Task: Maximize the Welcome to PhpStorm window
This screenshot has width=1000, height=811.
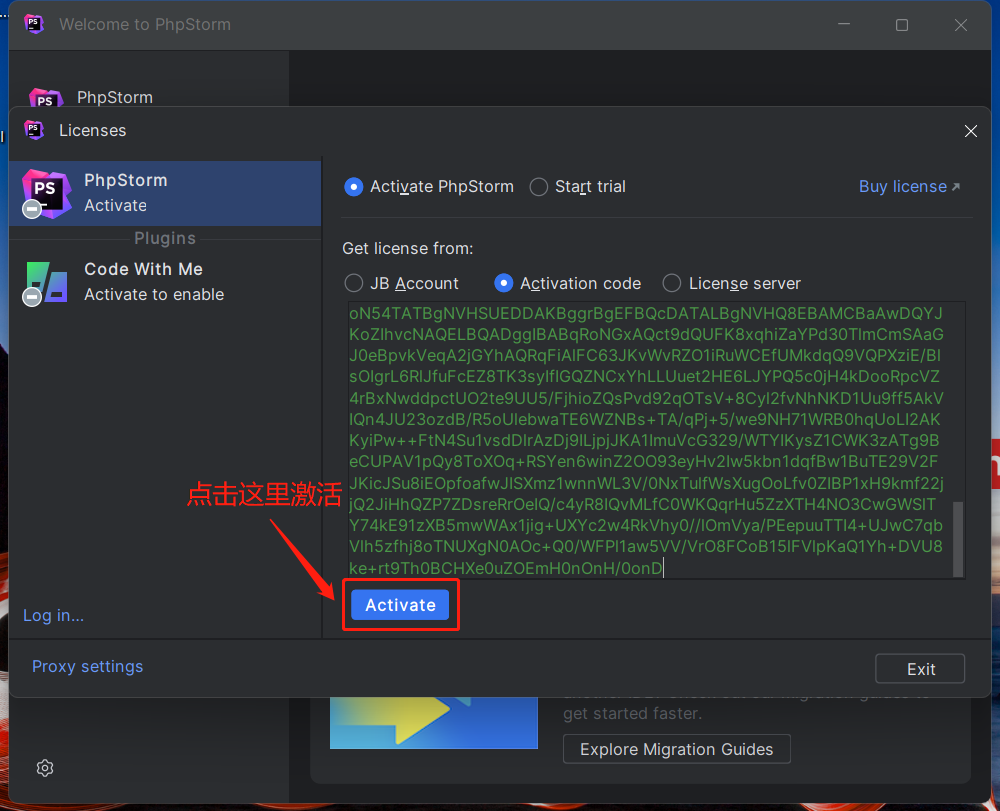Action: (902, 25)
